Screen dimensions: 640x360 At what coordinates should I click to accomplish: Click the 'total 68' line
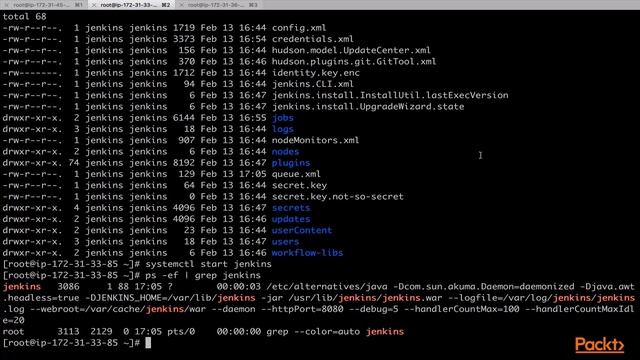pyautogui.click(x=24, y=17)
